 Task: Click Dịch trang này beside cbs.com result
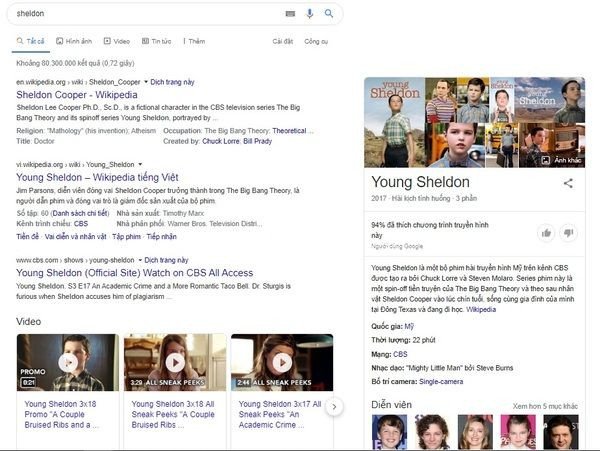coord(166,260)
